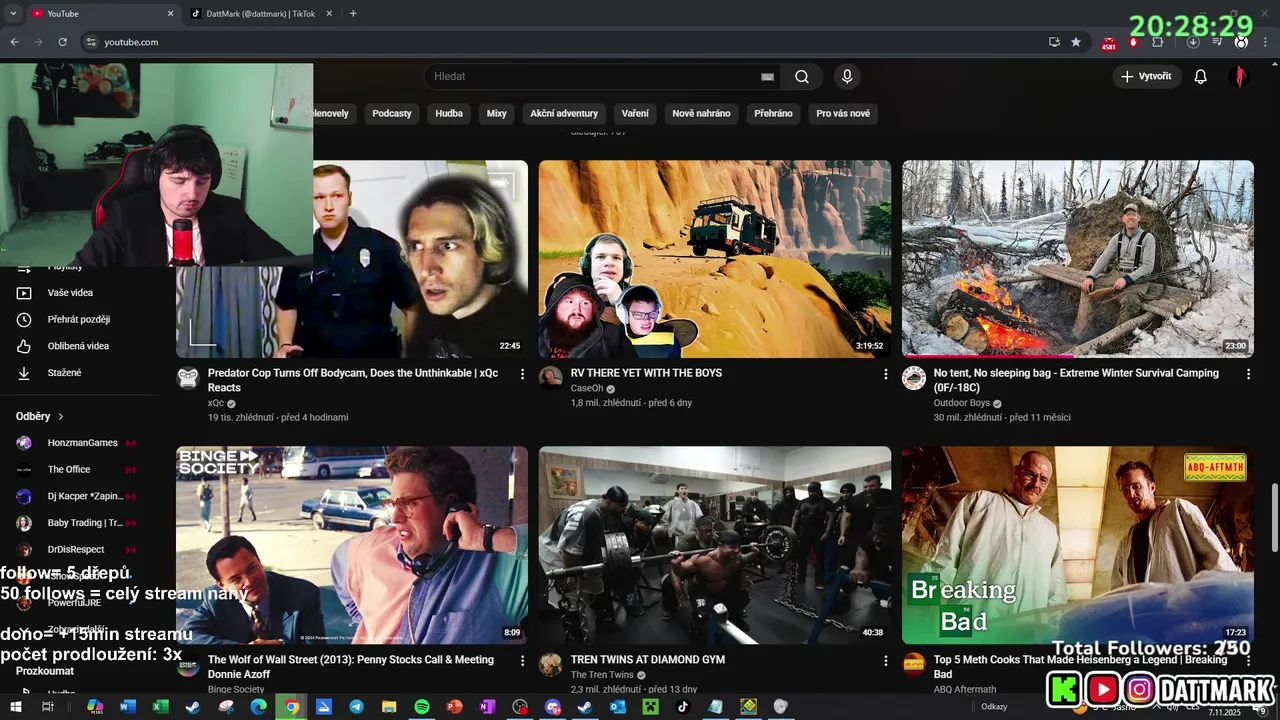The image size is (1280, 720).
Task: Open Telegram from the taskbar
Action: click(356, 707)
